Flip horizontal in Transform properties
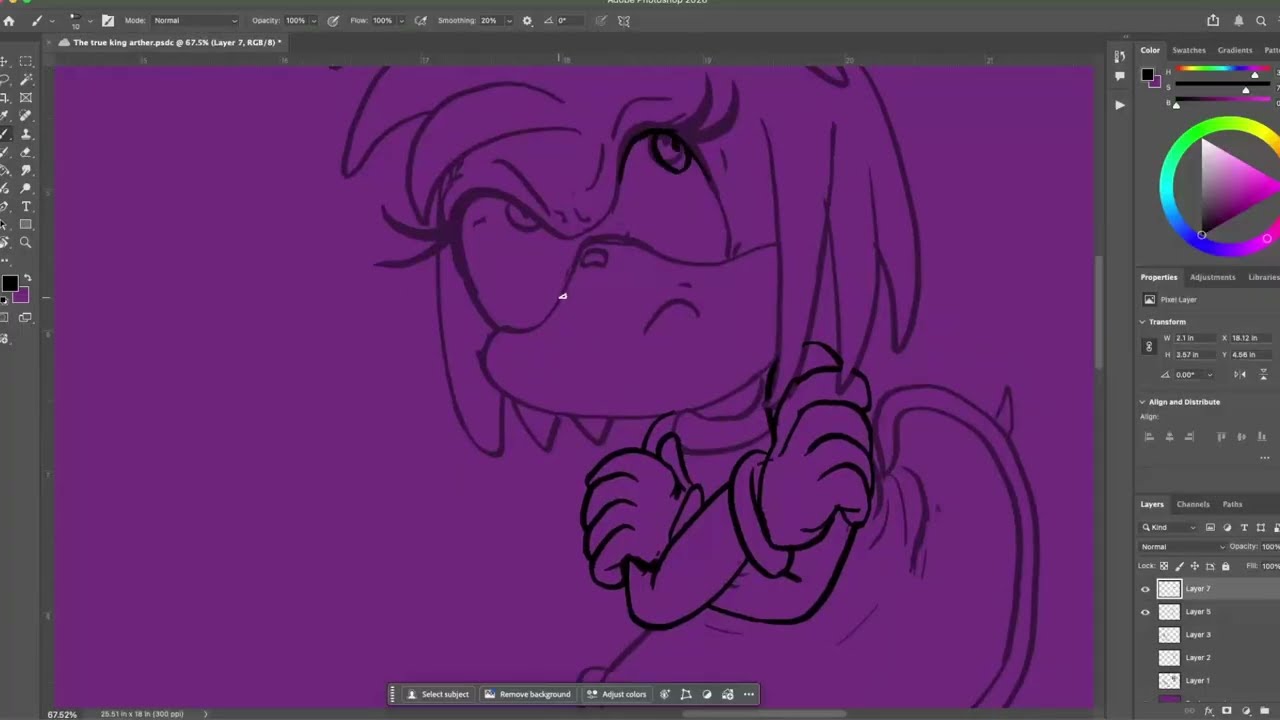The width and height of the screenshot is (1280, 720). pos(1240,374)
